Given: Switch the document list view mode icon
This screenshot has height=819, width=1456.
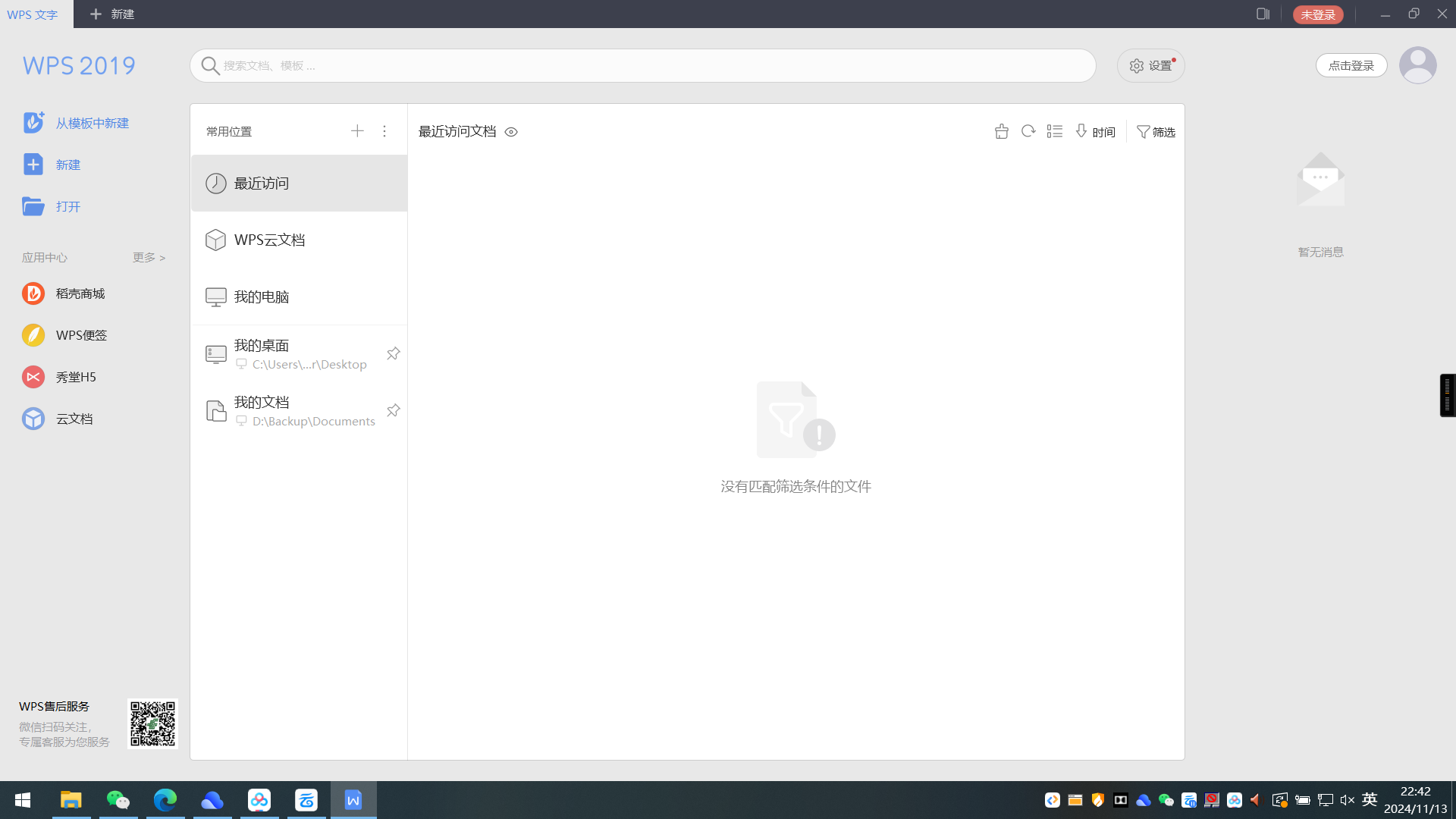Looking at the screenshot, I should pyautogui.click(x=1055, y=131).
